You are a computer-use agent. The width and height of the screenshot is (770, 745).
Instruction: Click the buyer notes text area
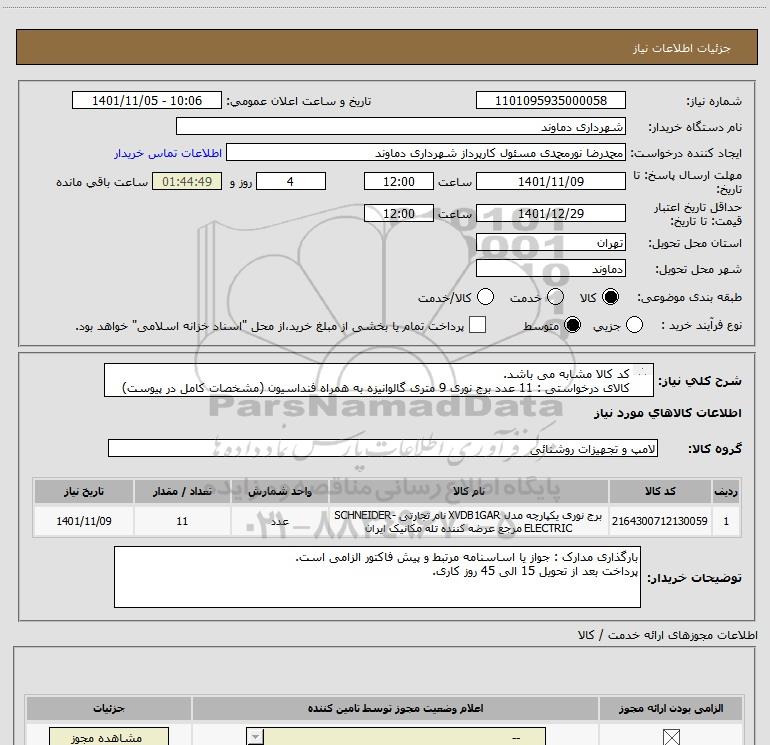[377, 577]
